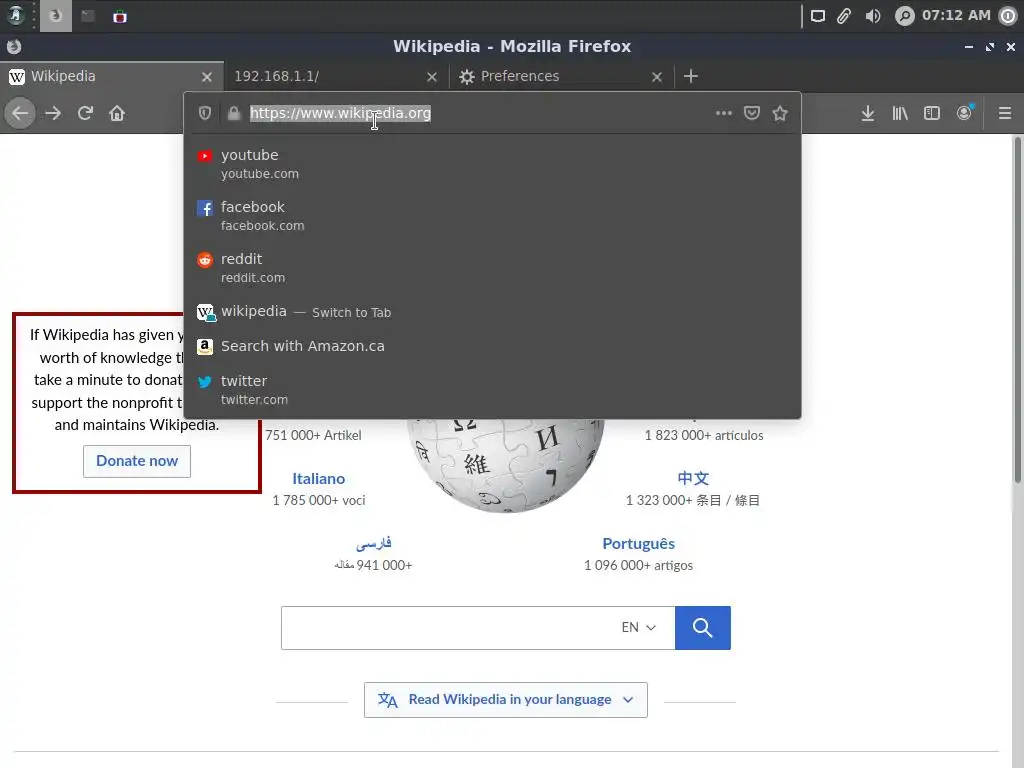
Task: Select facebook suggestion in URL dropdown
Action: pyautogui.click(x=492, y=216)
